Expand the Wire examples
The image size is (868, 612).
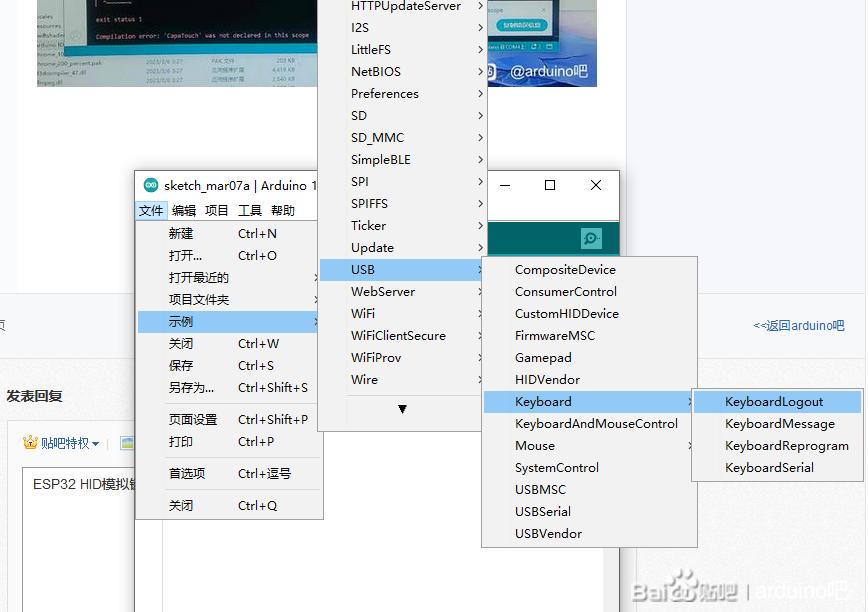tap(403, 380)
